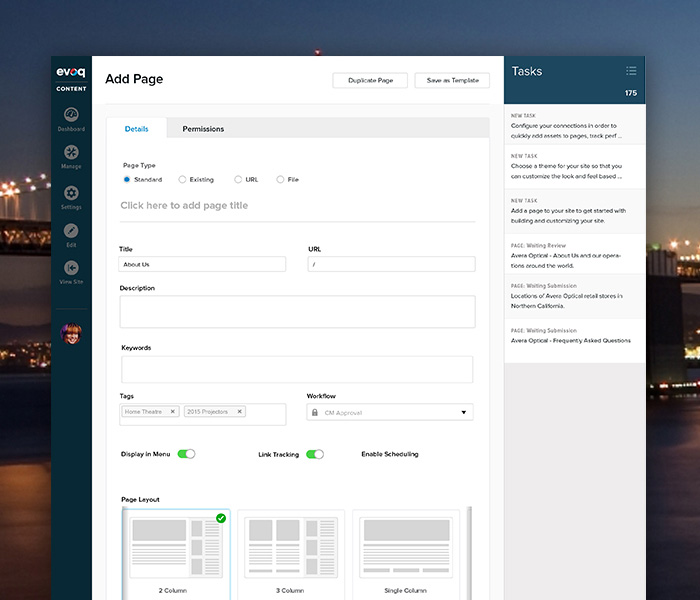This screenshot has height=600, width=700.
Task: Remove the 2015 Projectors tag
Action: 240,412
